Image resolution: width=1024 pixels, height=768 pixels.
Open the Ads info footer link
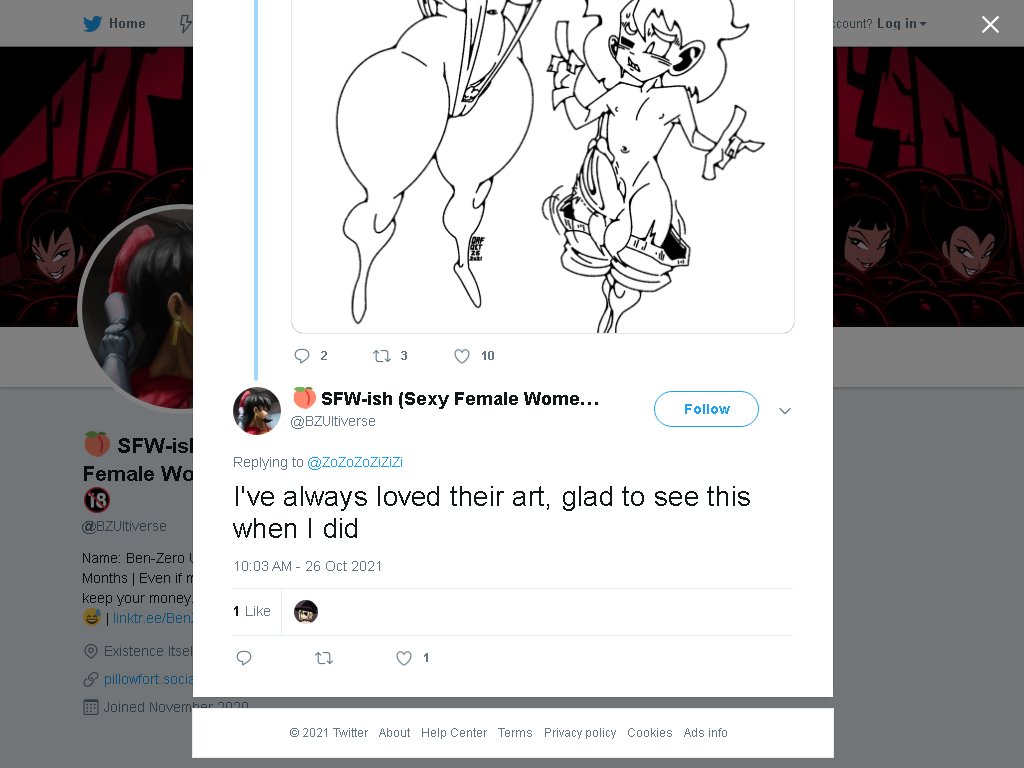click(705, 733)
